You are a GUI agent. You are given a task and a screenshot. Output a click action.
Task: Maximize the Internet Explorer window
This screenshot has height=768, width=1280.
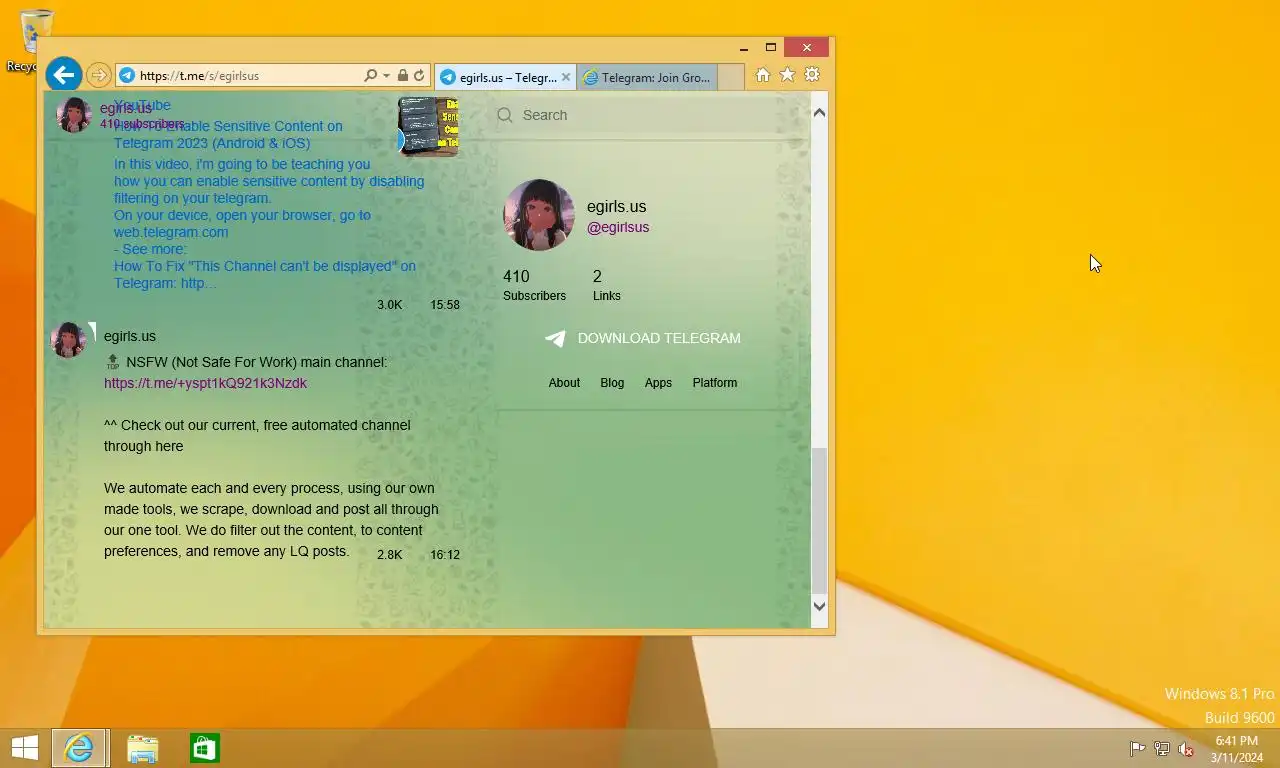pyautogui.click(x=771, y=48)
